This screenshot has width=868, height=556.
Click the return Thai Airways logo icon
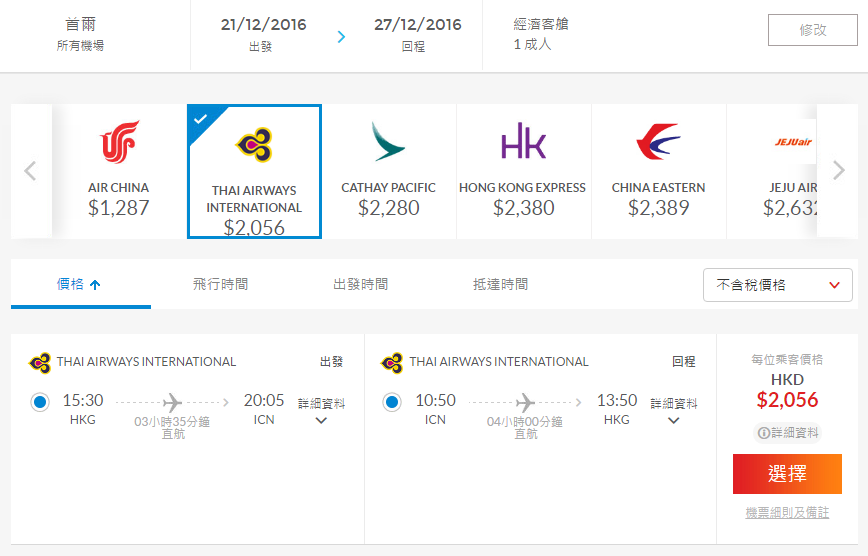392,363
